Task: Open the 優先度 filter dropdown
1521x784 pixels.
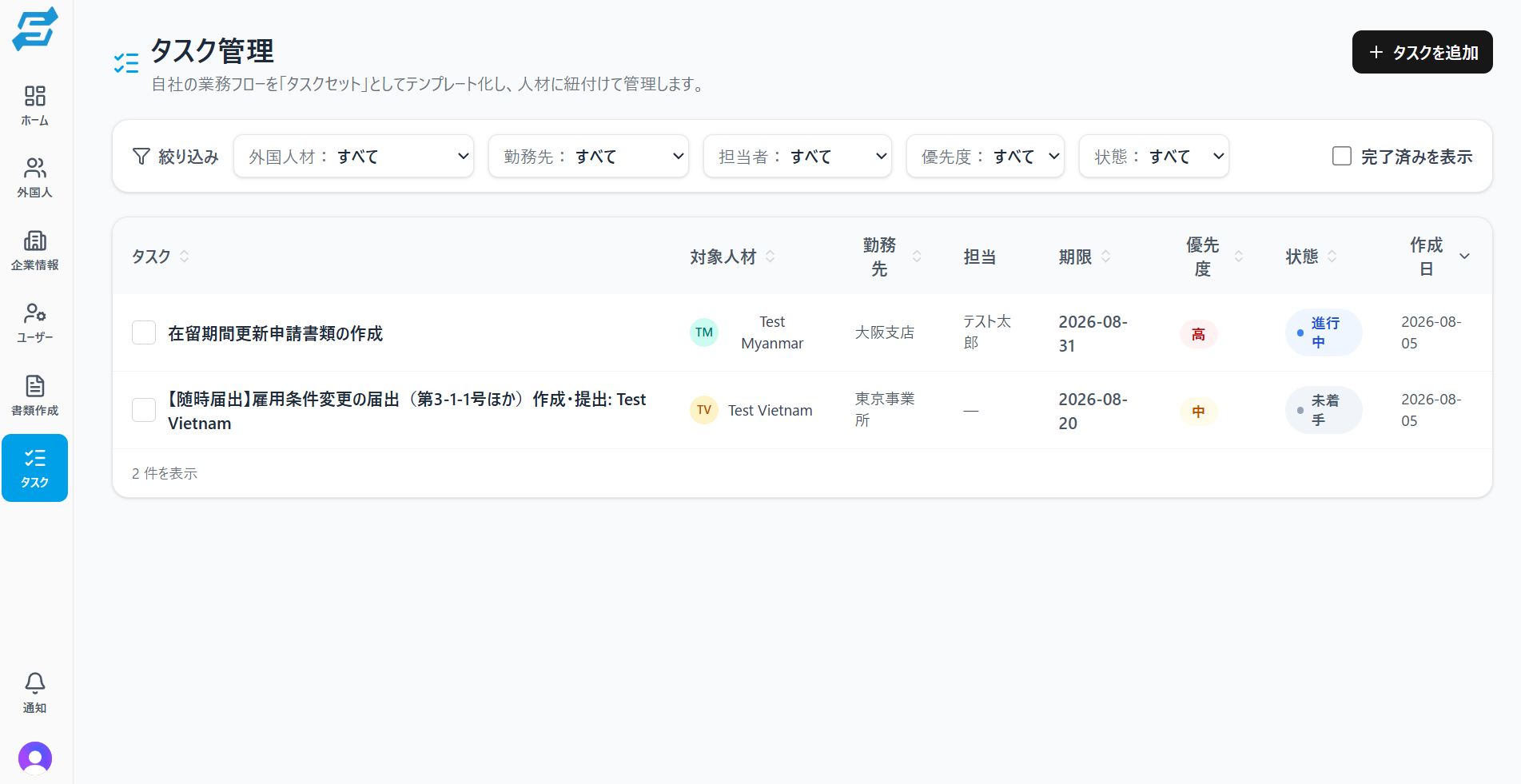Action: point(985,156)
